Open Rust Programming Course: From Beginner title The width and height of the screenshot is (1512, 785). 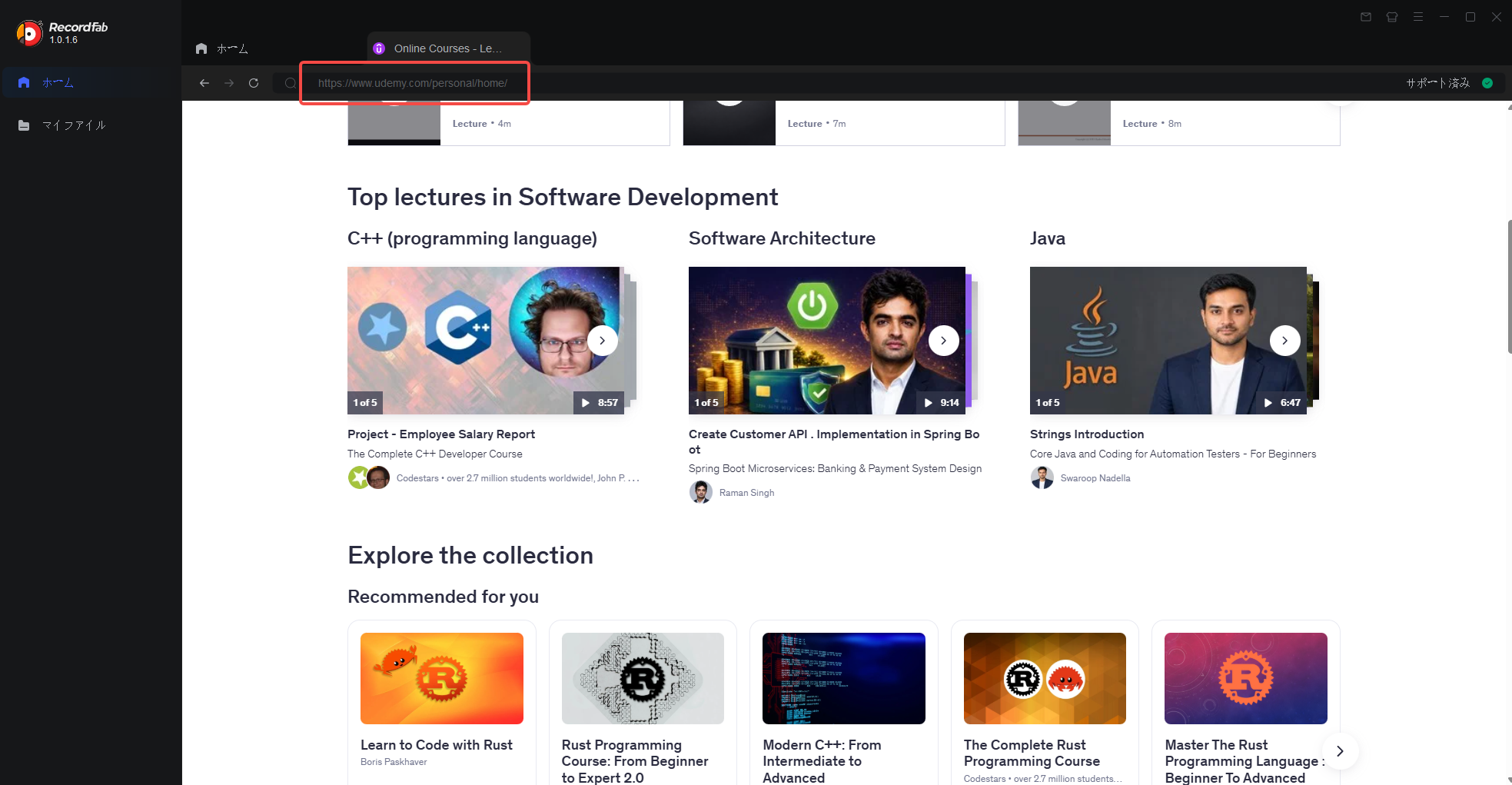[635, 761]
